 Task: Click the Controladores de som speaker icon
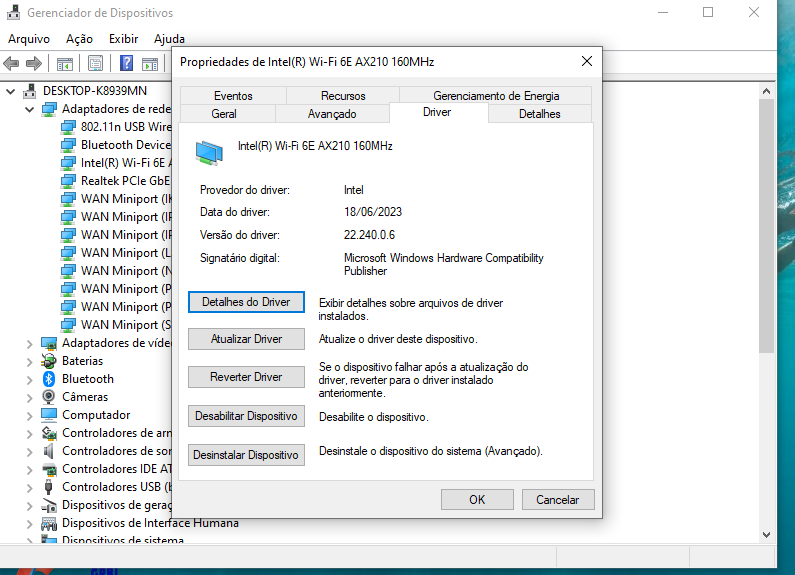[49, 451]
